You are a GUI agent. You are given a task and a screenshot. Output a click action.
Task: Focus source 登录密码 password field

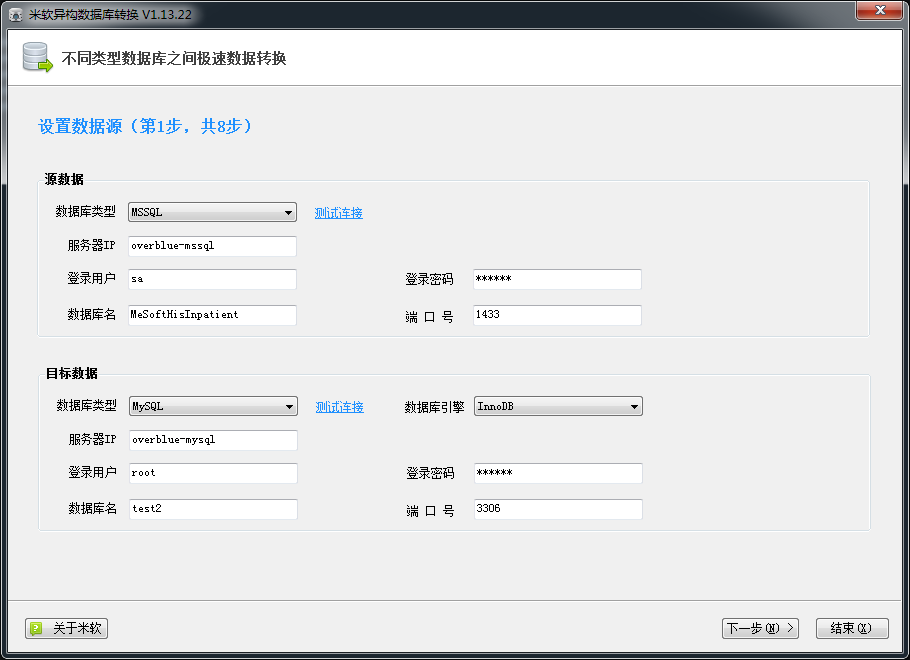tap(557, 279)
